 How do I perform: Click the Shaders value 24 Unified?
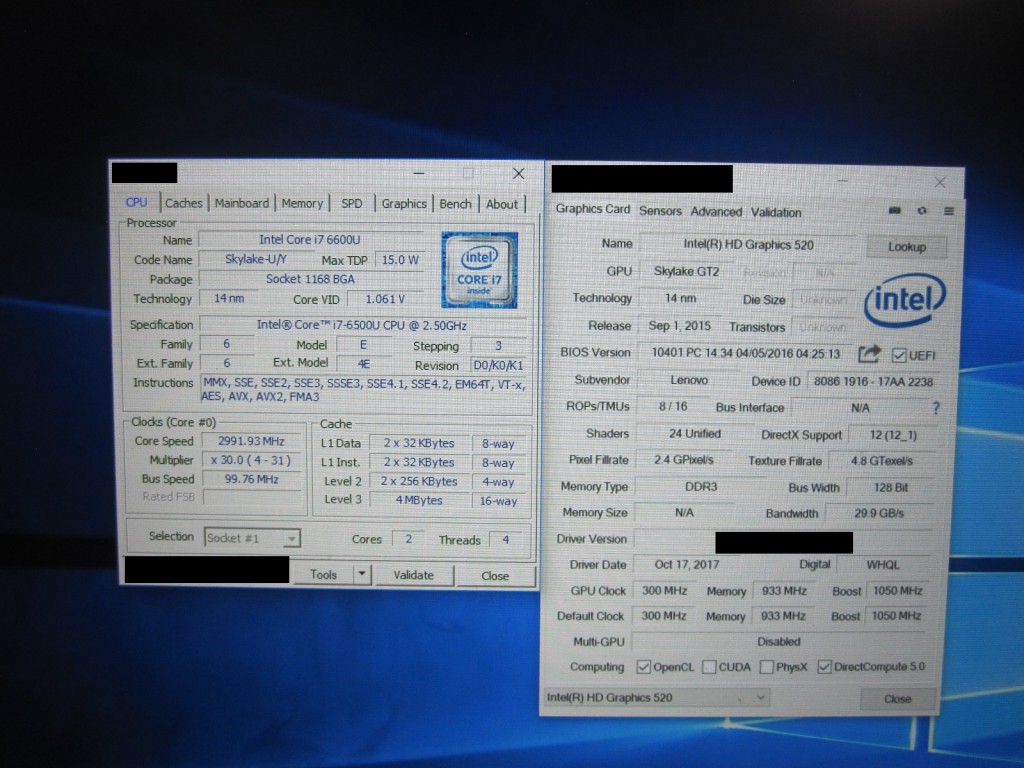(x=695, y=434)
